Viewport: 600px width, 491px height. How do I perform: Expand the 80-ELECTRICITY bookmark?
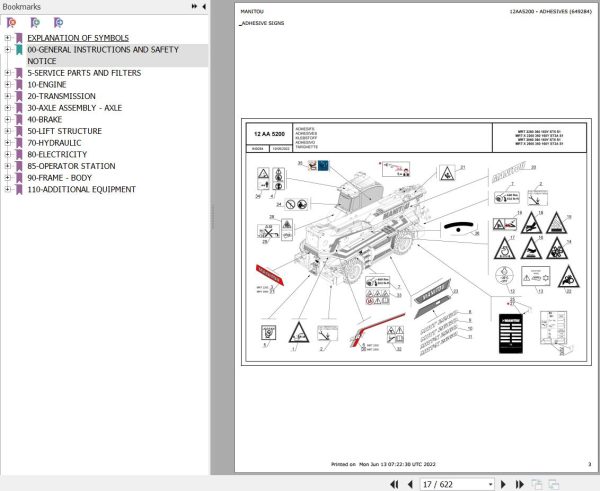(7, 154)
